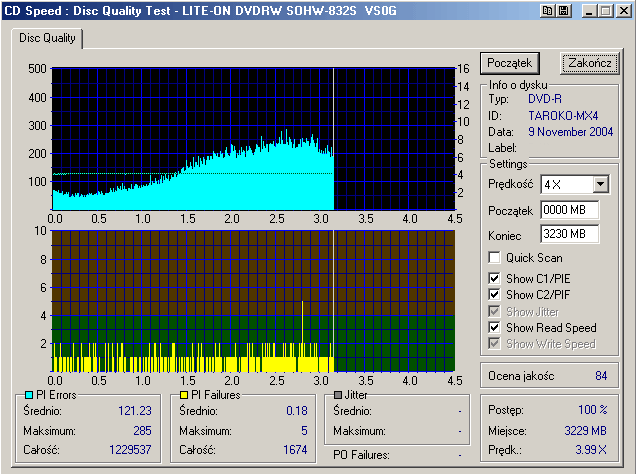Click the Miejsce 3229 MB position value
The height and width of the screenshot is (474, 636).
[585, 431]
